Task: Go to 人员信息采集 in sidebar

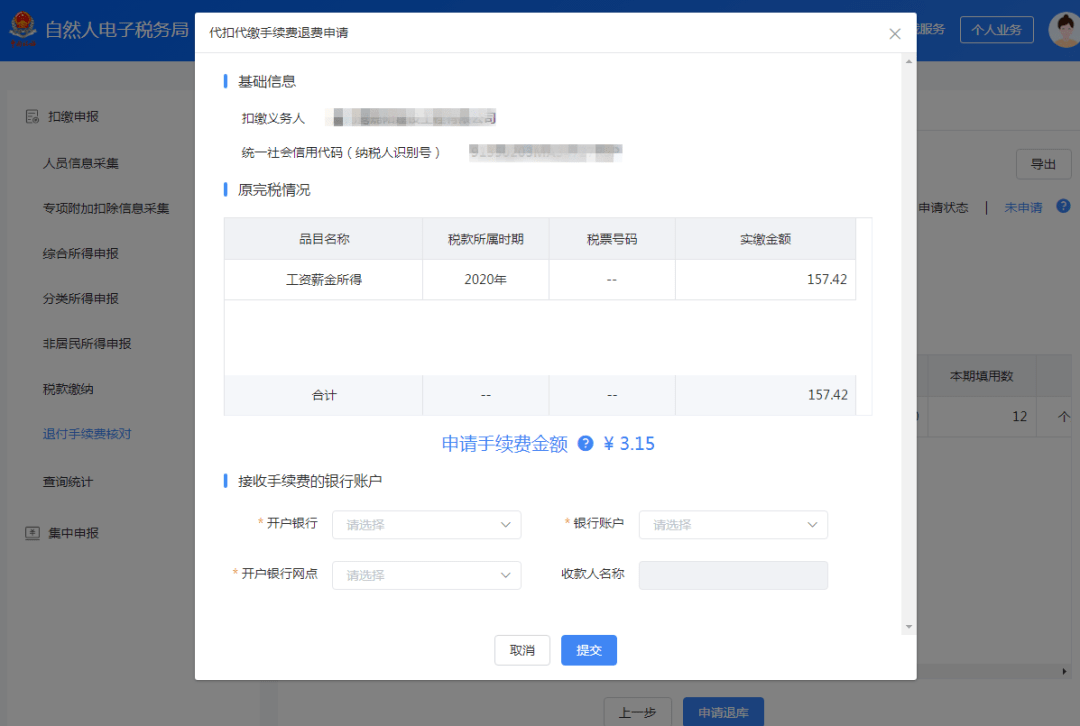Action: click(81, 162)
